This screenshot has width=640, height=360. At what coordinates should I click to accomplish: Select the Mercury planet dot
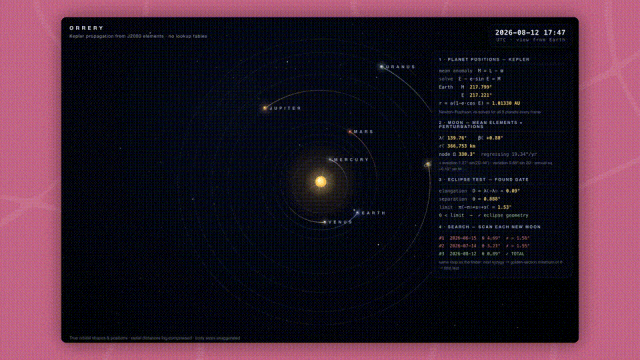tap(331, 160)
